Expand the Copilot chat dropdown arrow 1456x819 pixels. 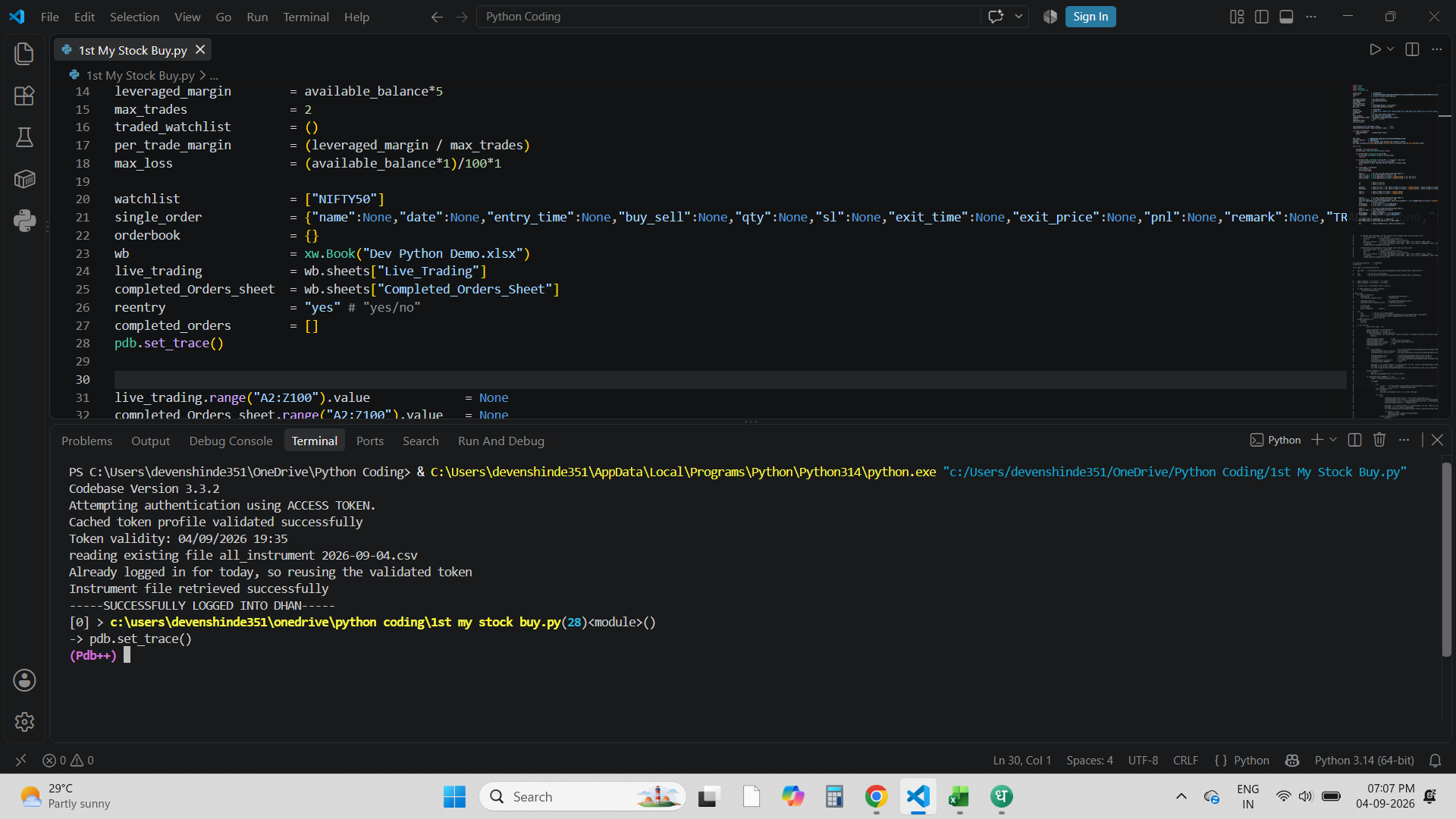click(x=1018, y=17)
